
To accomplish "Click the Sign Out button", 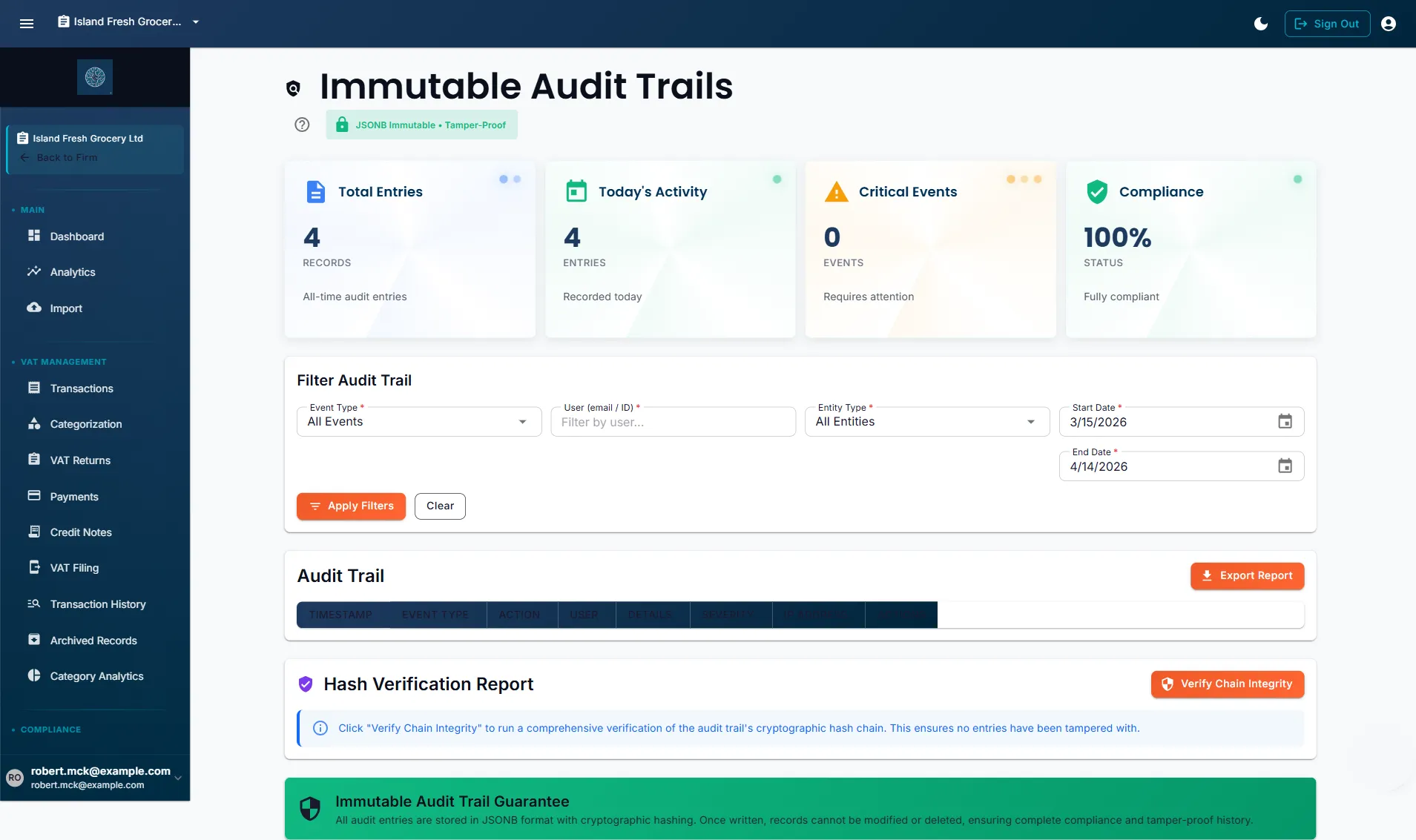I will [x=1327, y=24].
